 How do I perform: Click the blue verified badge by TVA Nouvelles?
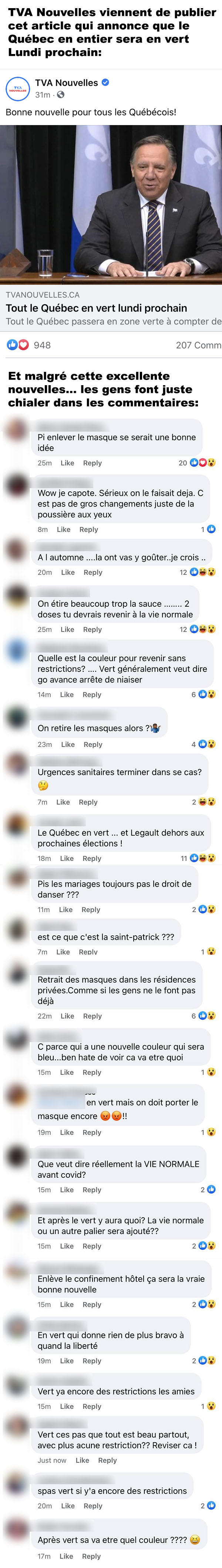(105, 83)
